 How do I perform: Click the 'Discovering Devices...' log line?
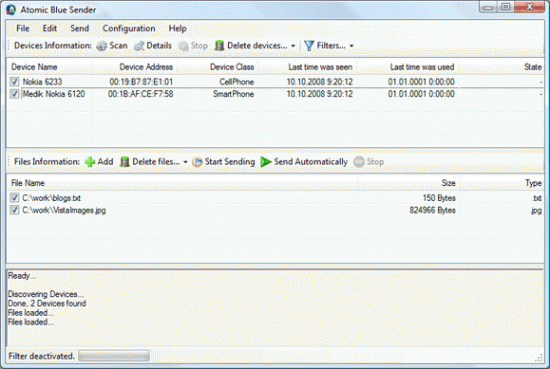(46, 294)
